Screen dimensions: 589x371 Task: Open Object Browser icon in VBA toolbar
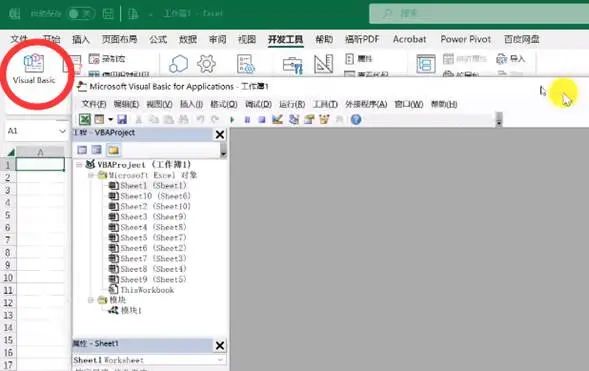pyautogui.click(x=324, y=119)
